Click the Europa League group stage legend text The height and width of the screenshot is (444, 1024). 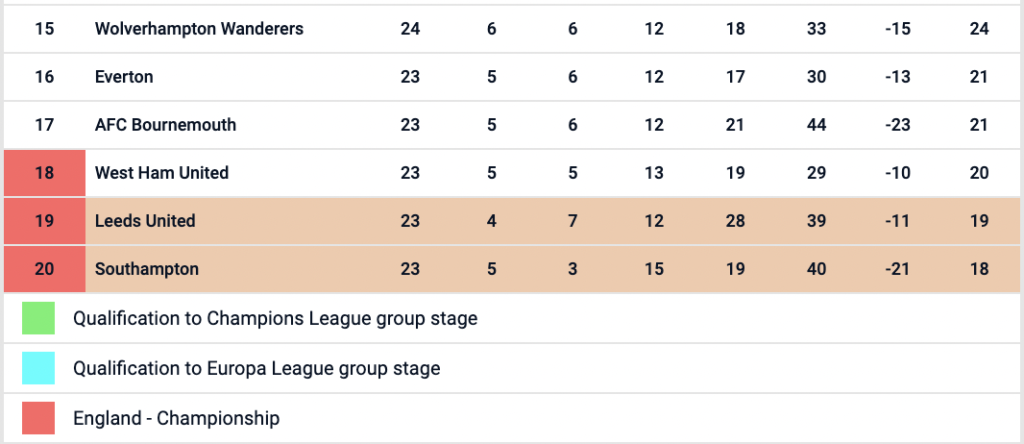(x=256, y=369)
